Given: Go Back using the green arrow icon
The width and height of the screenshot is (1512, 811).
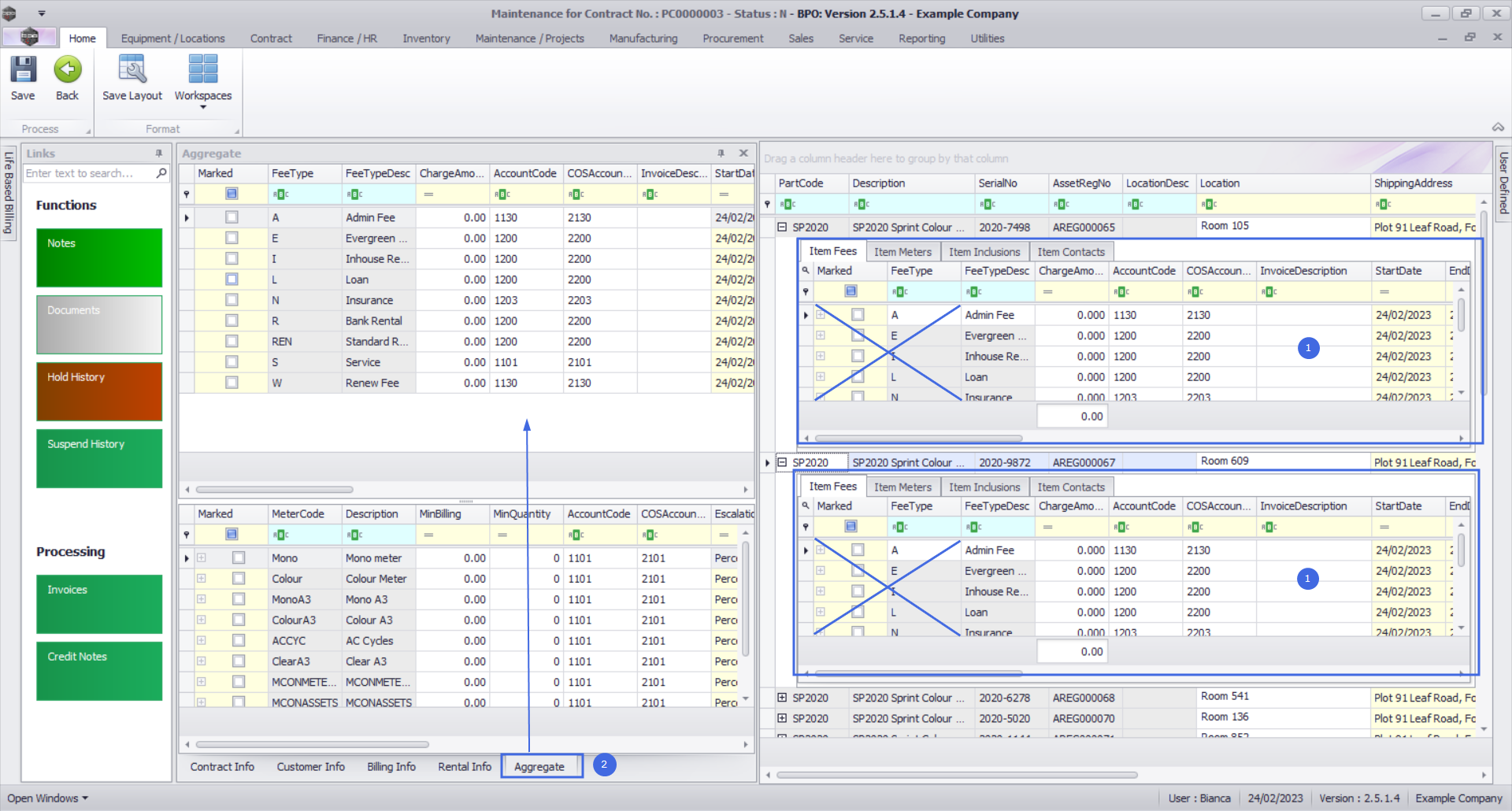Looking at the screenshot, I should tap(68, 69).
